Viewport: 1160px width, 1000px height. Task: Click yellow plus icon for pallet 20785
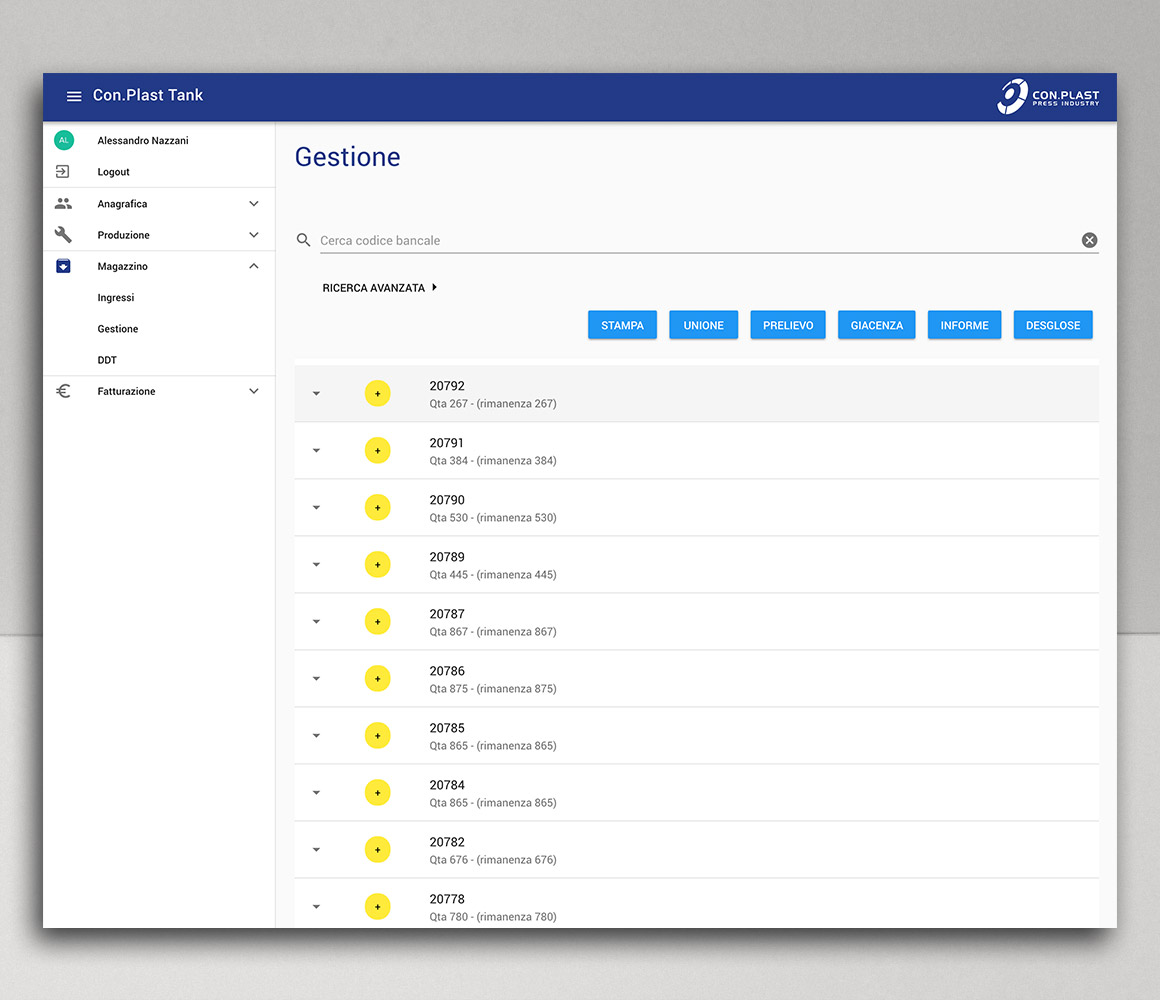pyautogui.click(x=377, y=735)
